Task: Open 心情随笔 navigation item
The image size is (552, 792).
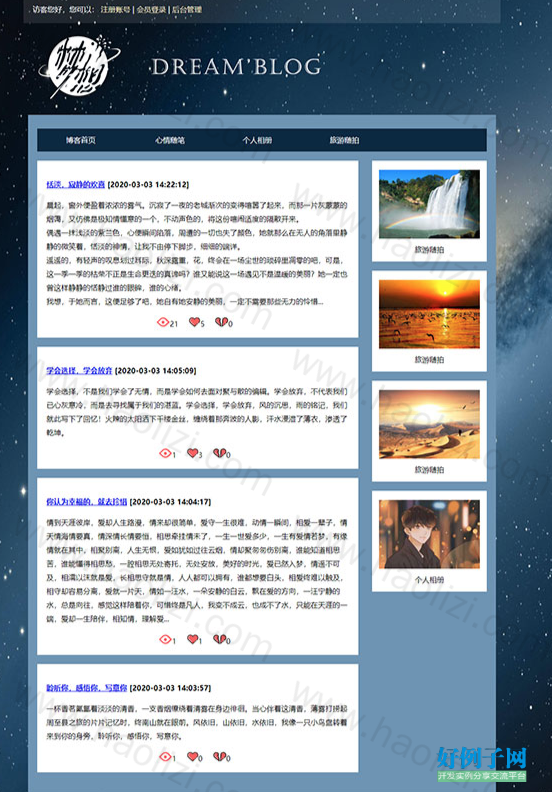Action: (170, 140)
